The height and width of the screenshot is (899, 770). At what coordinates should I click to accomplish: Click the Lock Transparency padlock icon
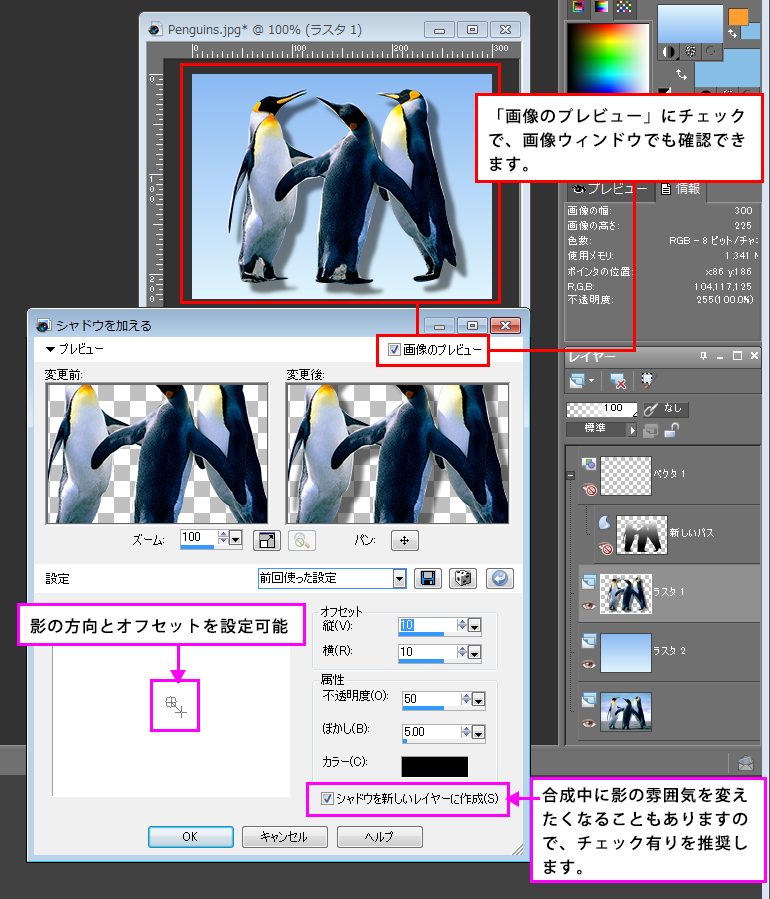pyautogui.click(x=671, y=429)
